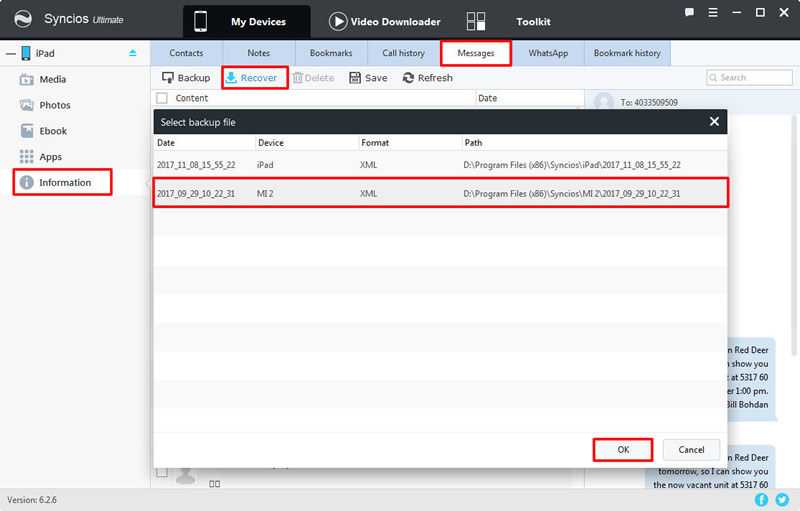Eject the iPad device
Viewport: 800px width, 511px height.
(133, 53)
